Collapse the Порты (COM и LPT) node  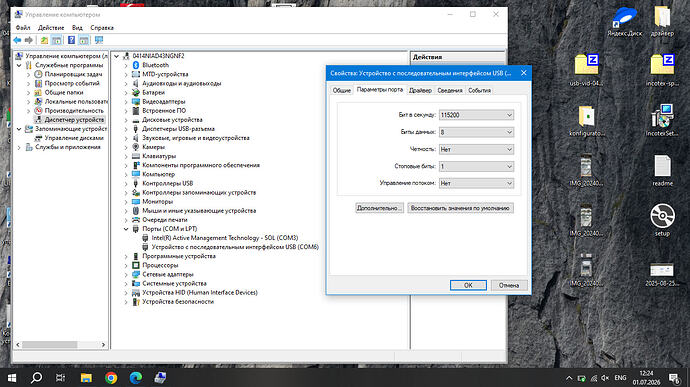[126, 229]
